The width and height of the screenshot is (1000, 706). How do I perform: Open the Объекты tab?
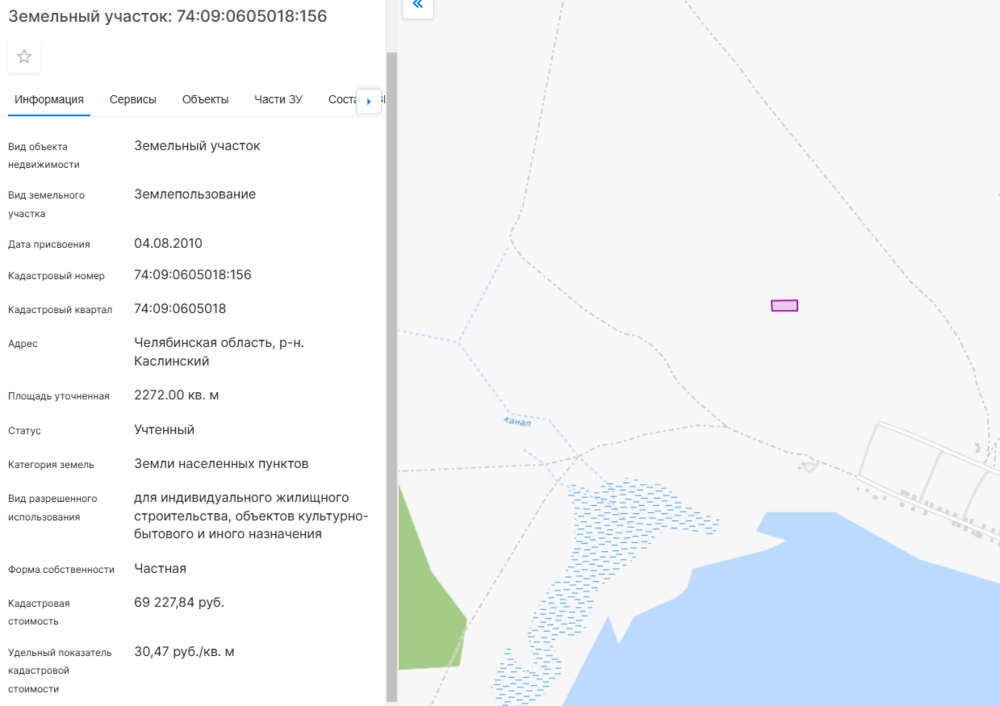(x=205, y=99)
